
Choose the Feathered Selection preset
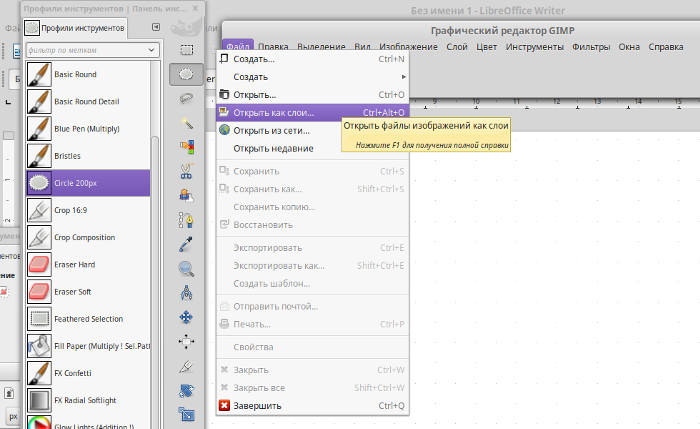tap(88, 319)
